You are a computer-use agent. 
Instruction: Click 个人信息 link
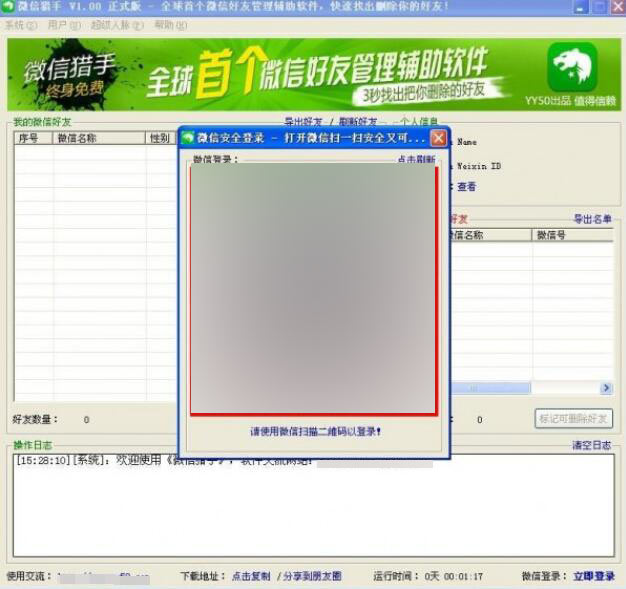pyautogui.click(x=419, y=121)
